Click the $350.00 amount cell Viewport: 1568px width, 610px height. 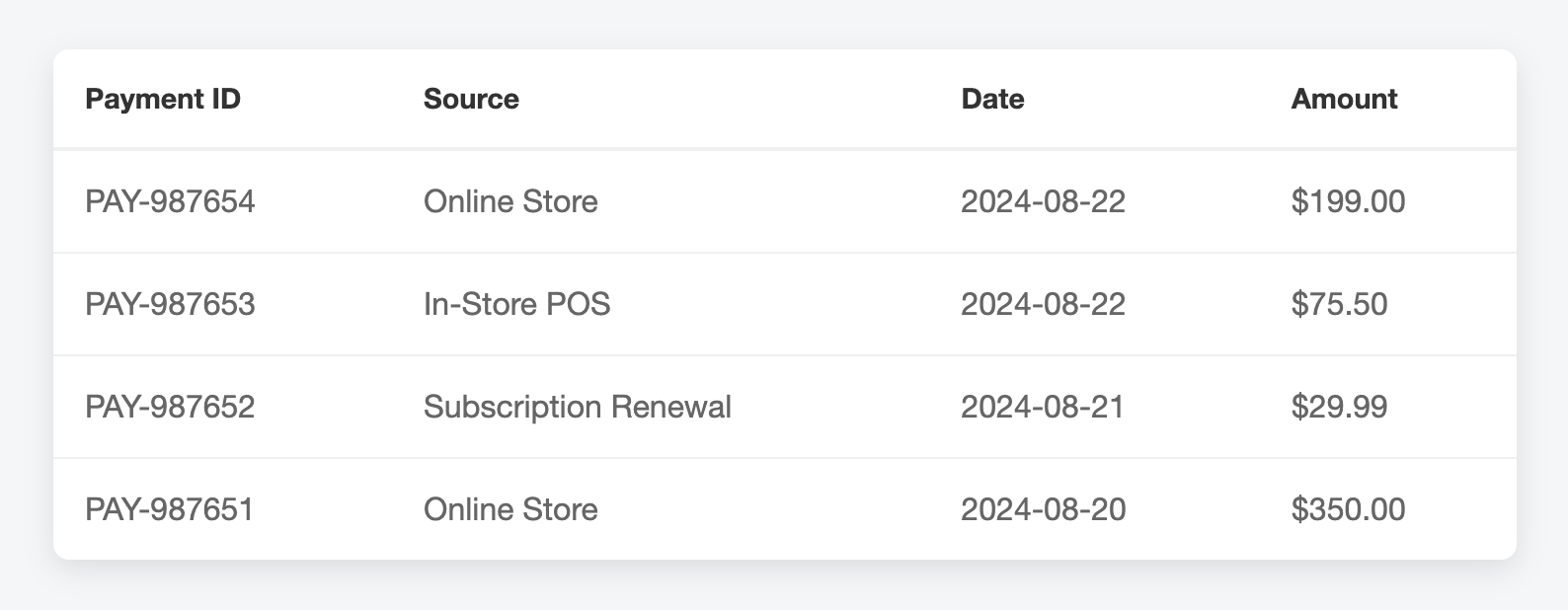[x=1348, y=509]
